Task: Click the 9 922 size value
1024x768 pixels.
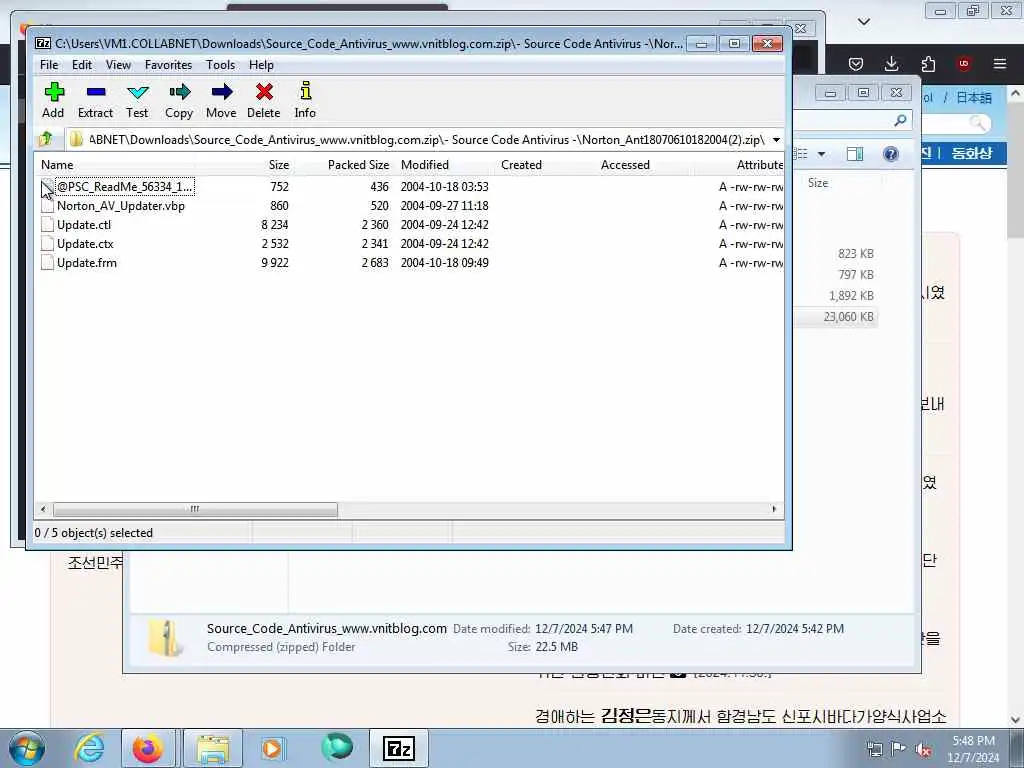Action: [x=275, y=263]
